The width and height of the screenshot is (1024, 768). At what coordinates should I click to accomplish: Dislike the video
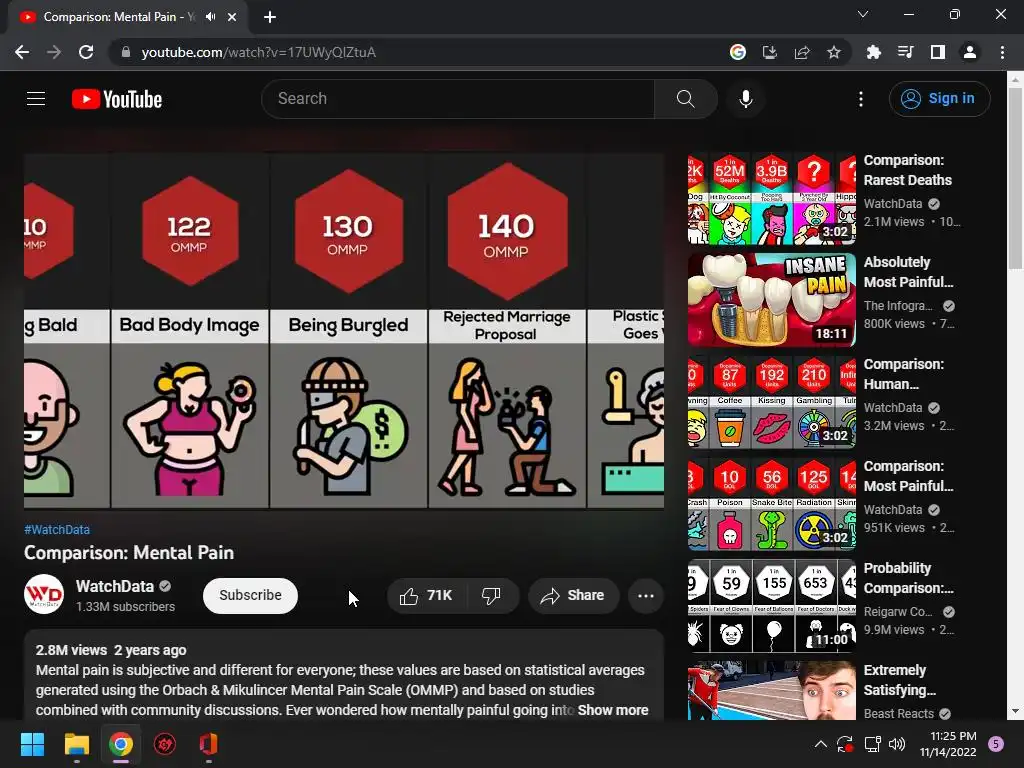492,596
